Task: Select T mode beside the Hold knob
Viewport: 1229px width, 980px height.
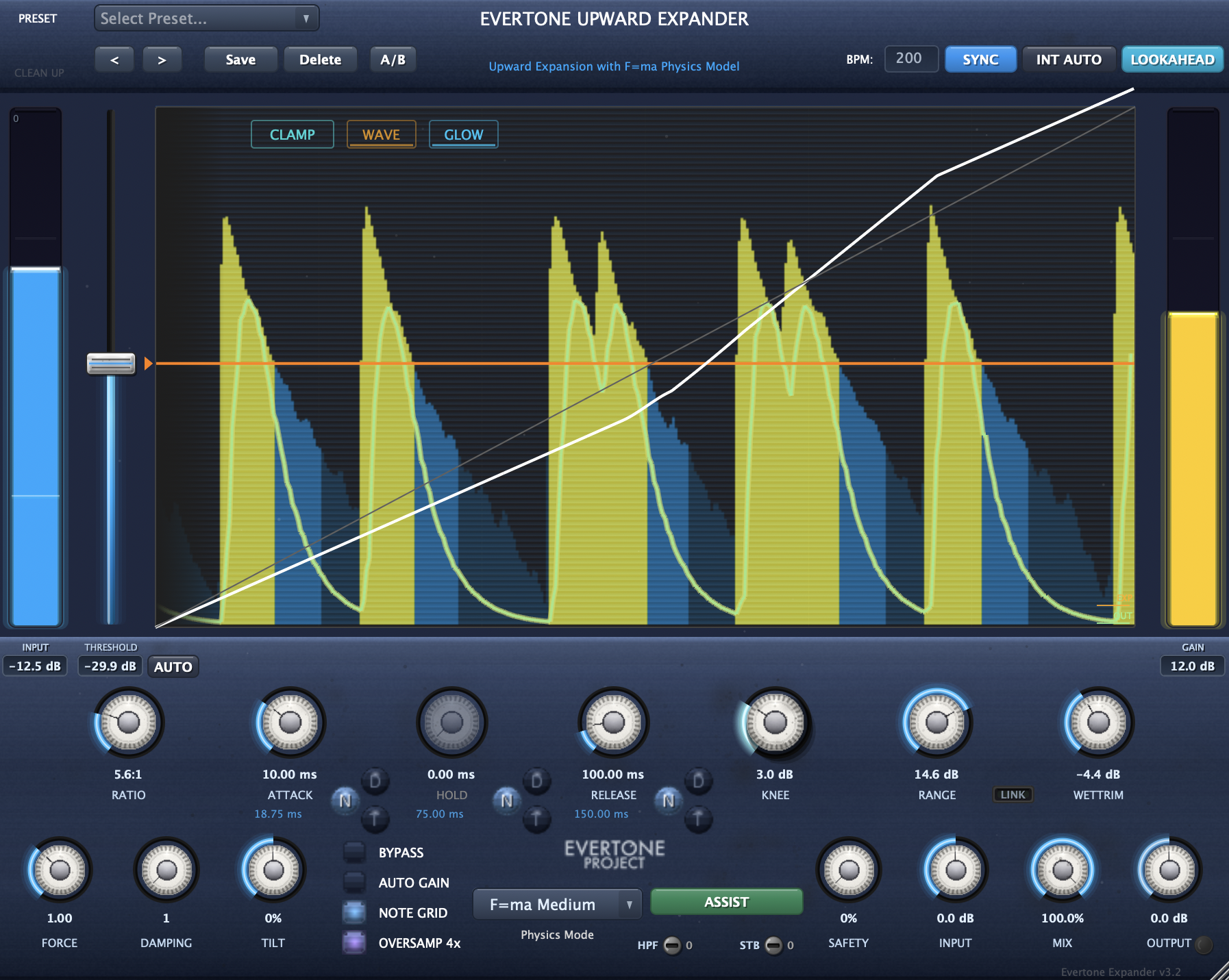Action: 537,820
